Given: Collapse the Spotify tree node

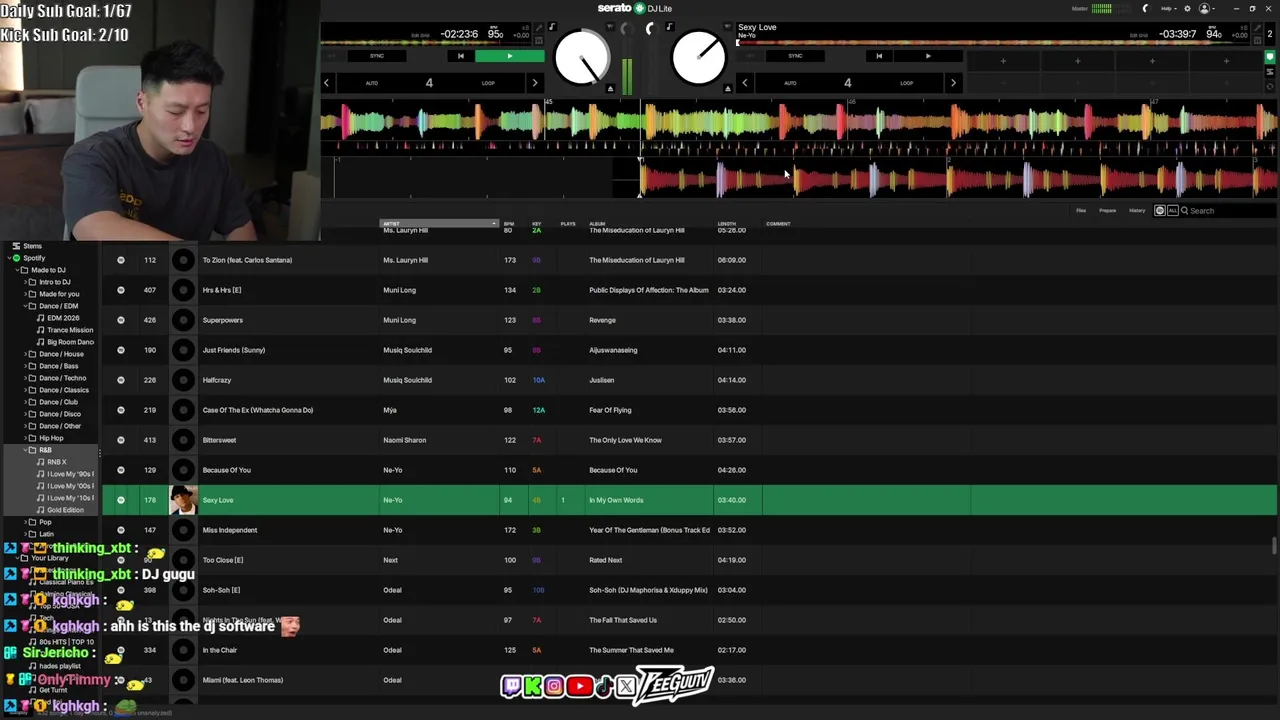Looking at the screenshot, I should (8, 258).
